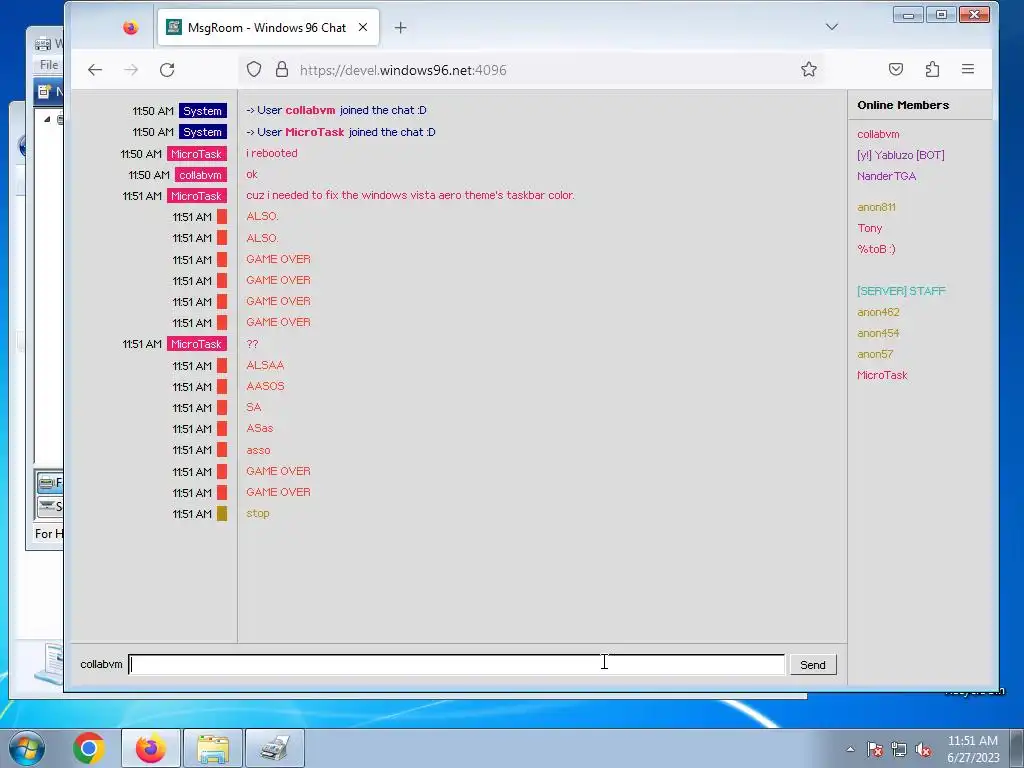
Task: Open the network tray icon
Action: pyautogui.click(x=899, y=749)
